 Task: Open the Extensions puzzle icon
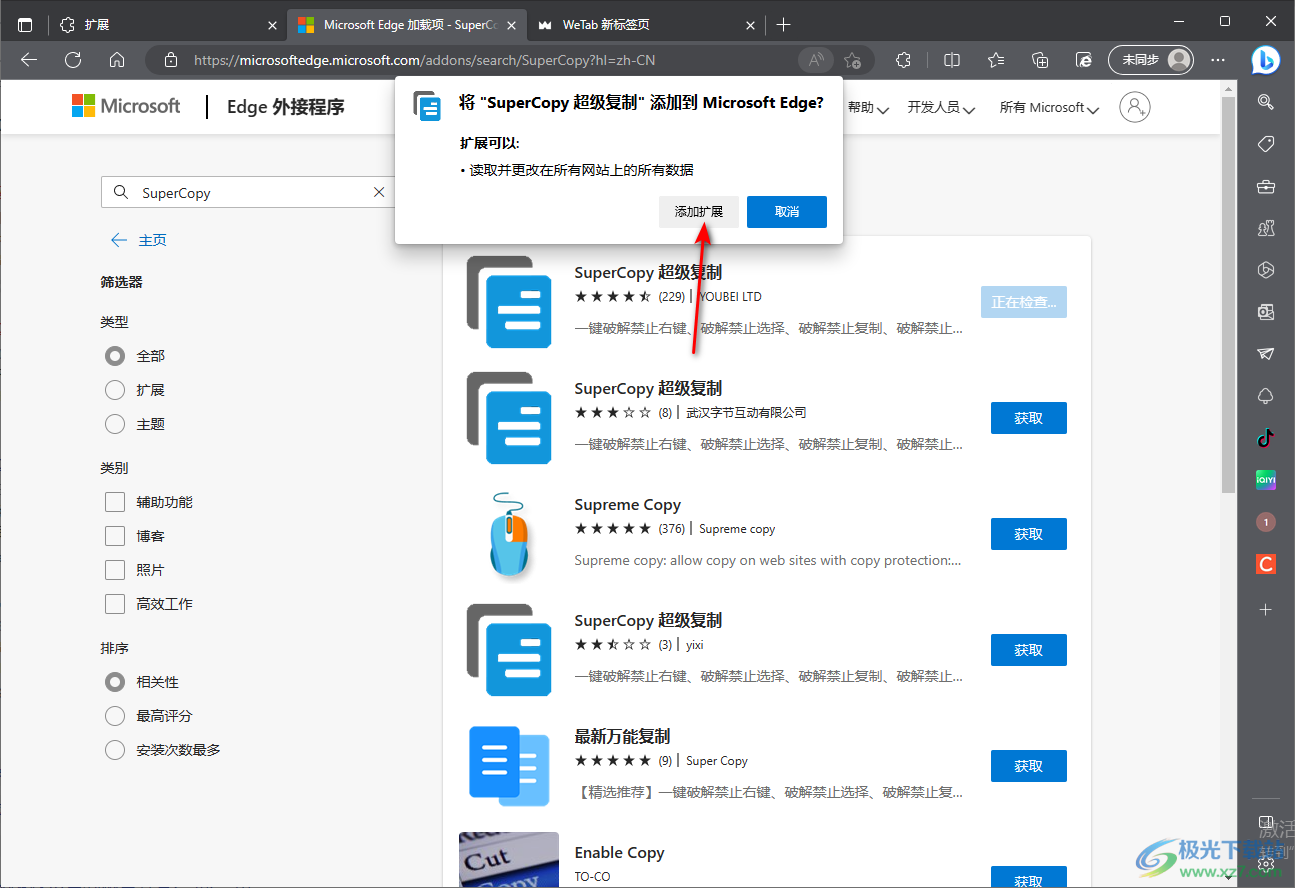(904, 60)
